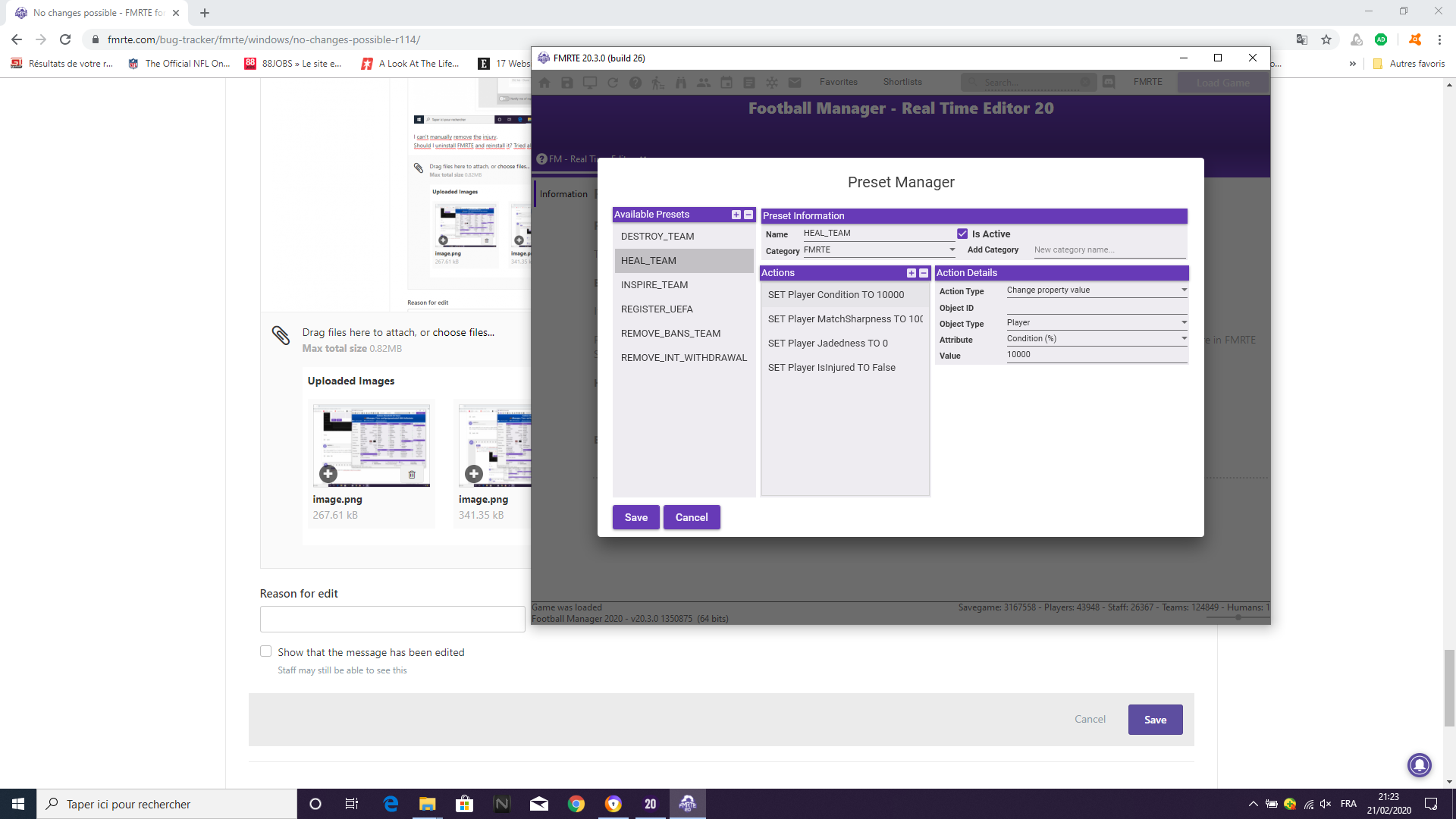Show hidden system tray icons

pyautogui.click(x=1253, y=804)
